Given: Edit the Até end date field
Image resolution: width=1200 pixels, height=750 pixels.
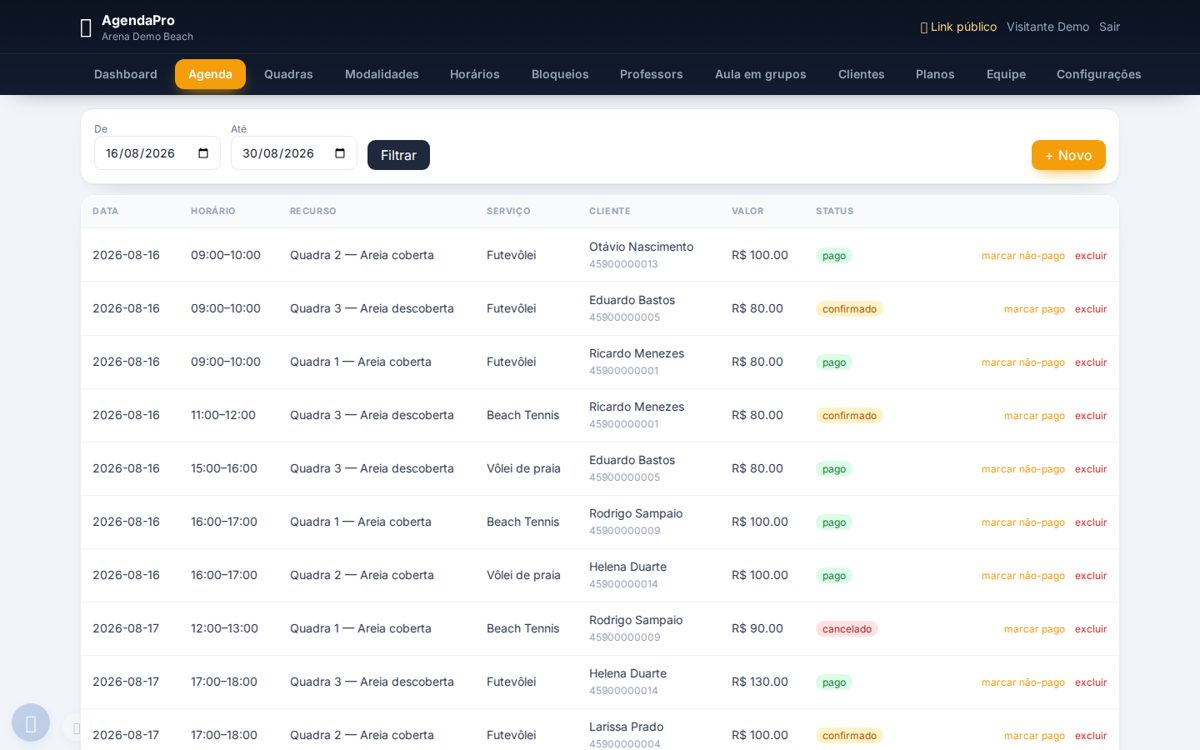Looking at the screenshot, I should [x=294, y=153].
